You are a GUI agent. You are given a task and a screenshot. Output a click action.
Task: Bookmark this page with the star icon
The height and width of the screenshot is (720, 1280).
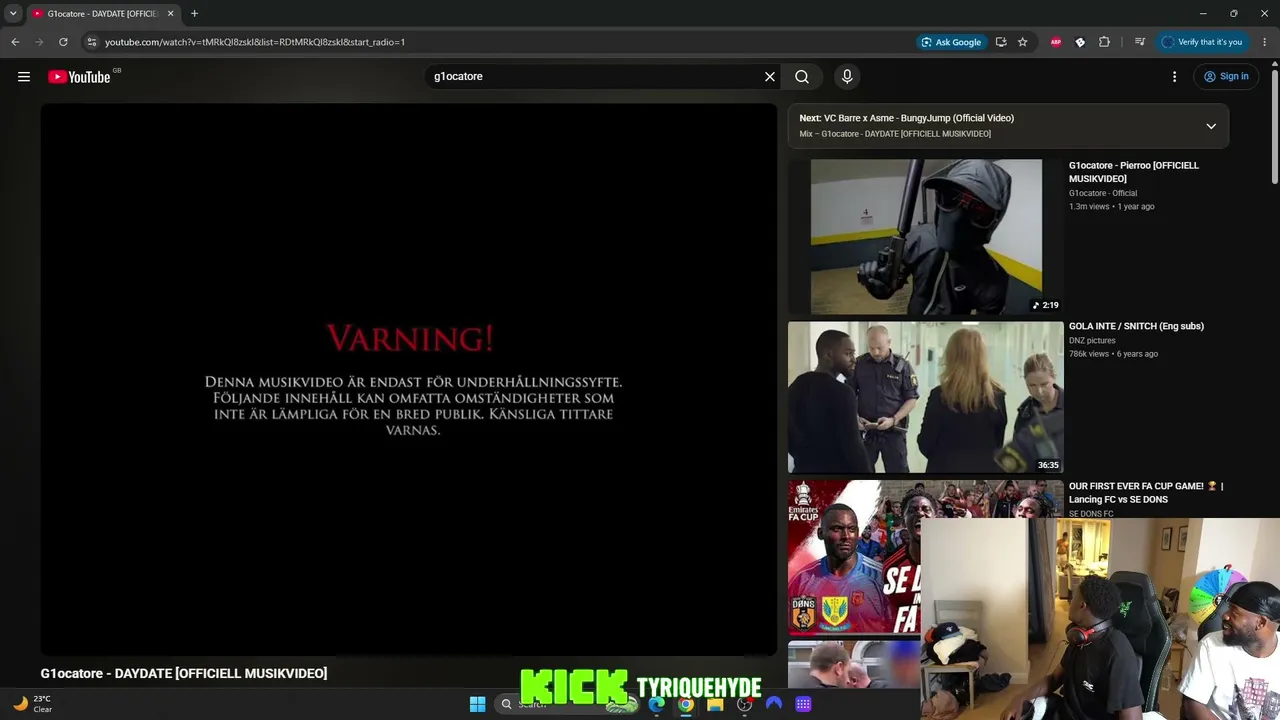click(x=1023, y=42)
